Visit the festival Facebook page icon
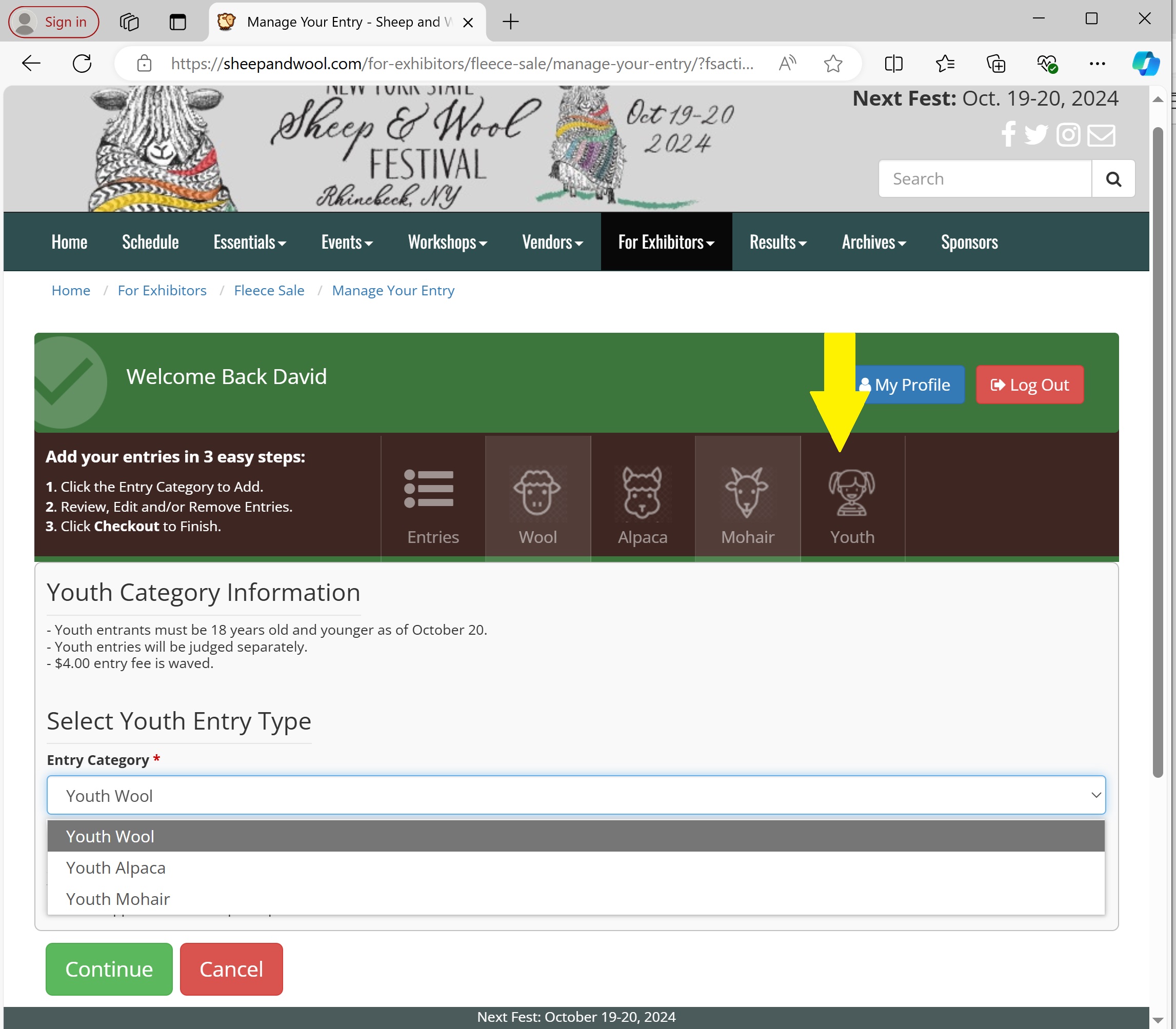Image resolution: width=1176 pixels, height=1029 pixels. [1009, 134]
